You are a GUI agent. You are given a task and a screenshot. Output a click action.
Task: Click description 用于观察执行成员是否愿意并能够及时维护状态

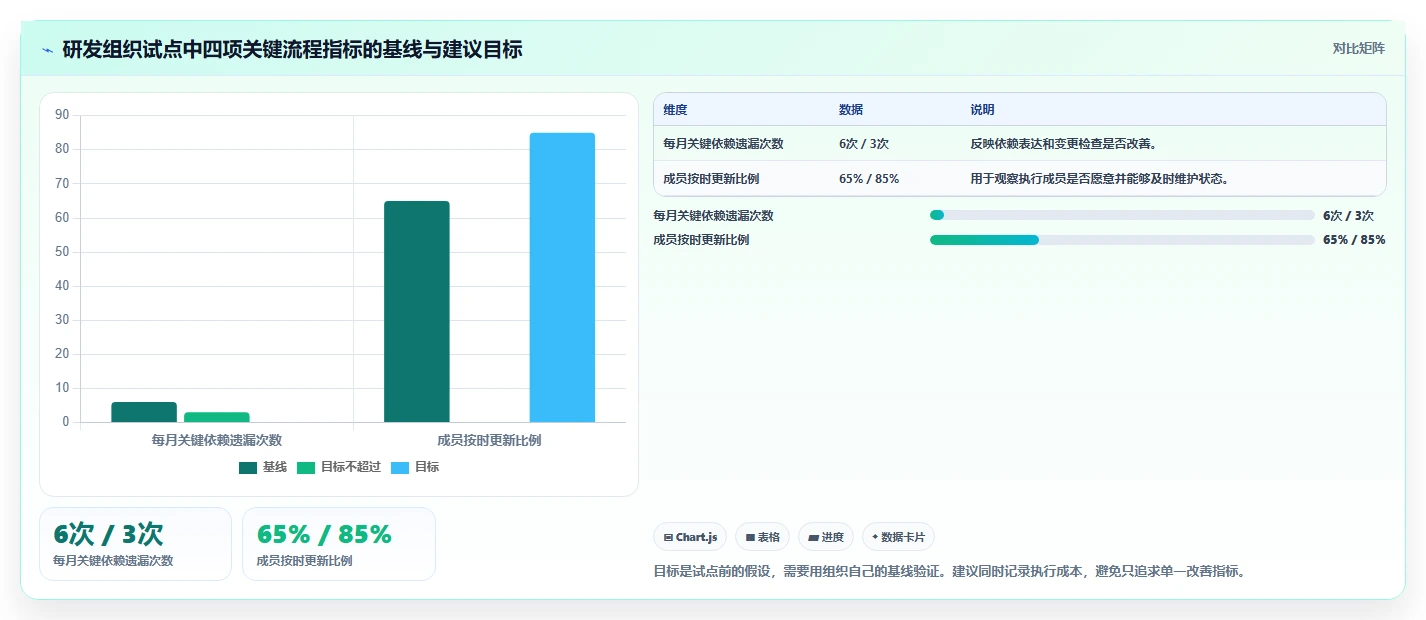[1099, 179]
